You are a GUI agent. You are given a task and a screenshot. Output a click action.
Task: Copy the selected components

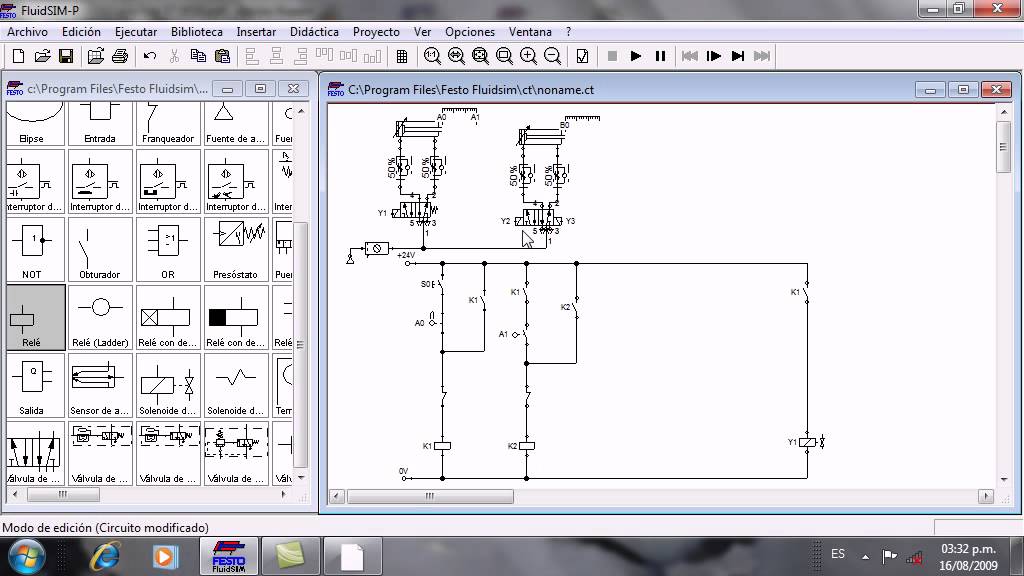point(199,56)
